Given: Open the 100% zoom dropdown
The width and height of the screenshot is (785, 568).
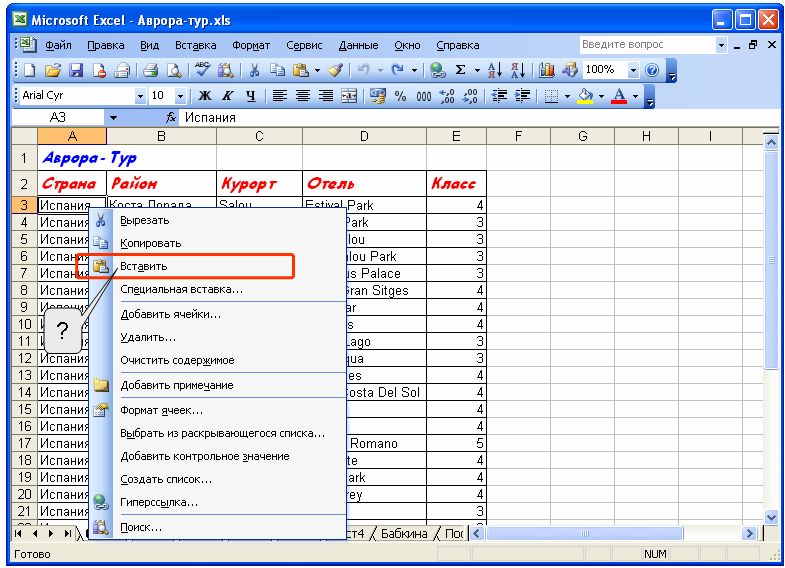Looking at the screenshot, I should click(633, 70).
